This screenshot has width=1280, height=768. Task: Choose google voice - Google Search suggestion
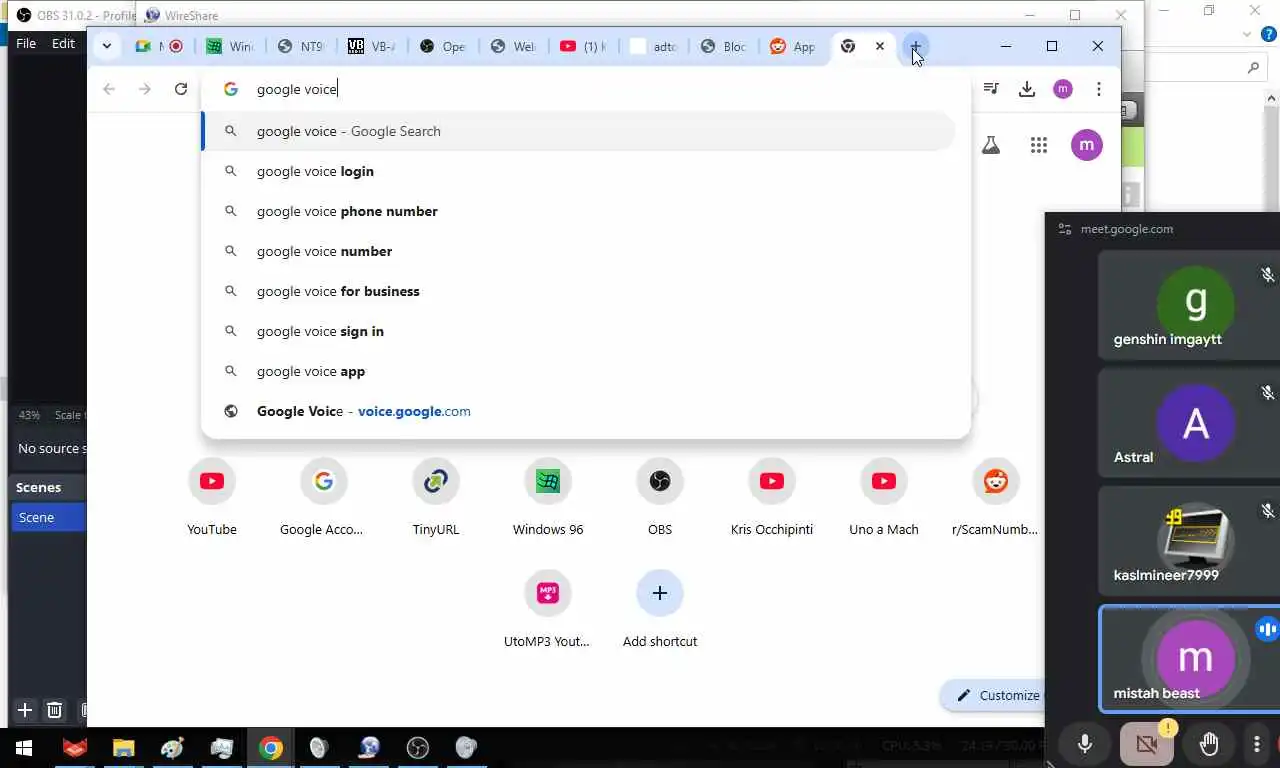point(580,131)
